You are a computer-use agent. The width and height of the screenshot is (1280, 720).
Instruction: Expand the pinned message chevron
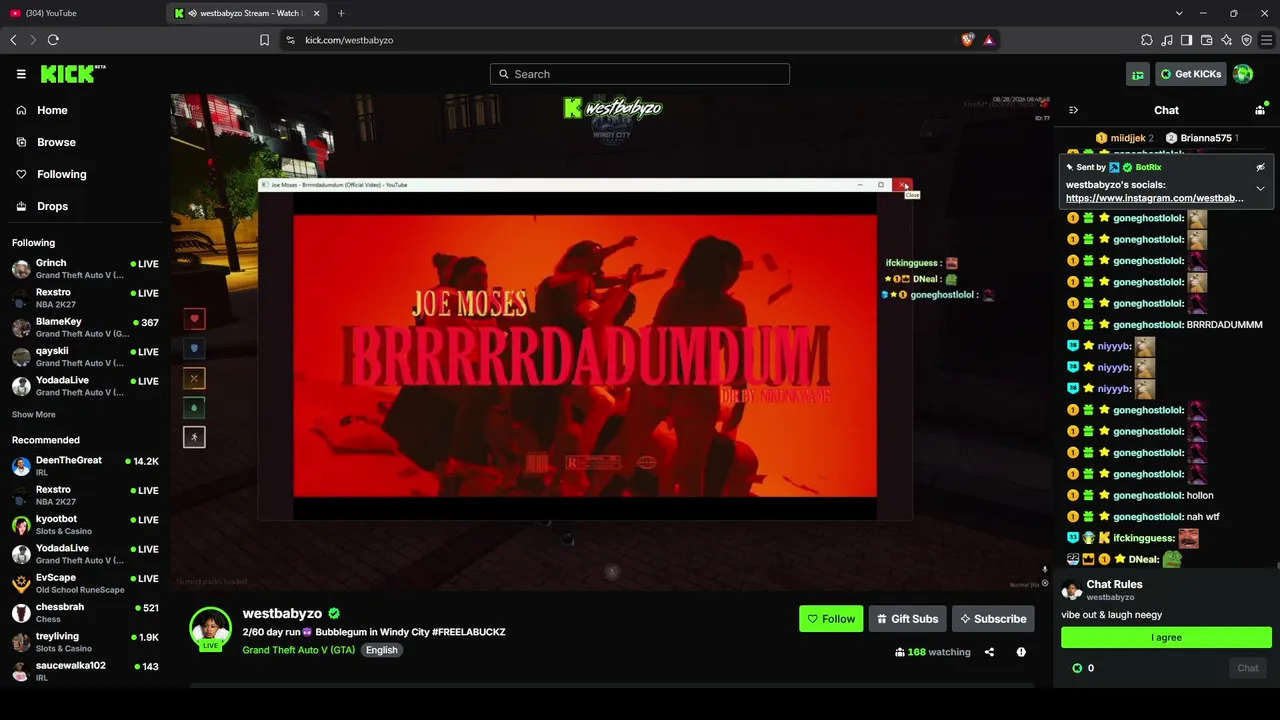click(x=1260, y=188)
